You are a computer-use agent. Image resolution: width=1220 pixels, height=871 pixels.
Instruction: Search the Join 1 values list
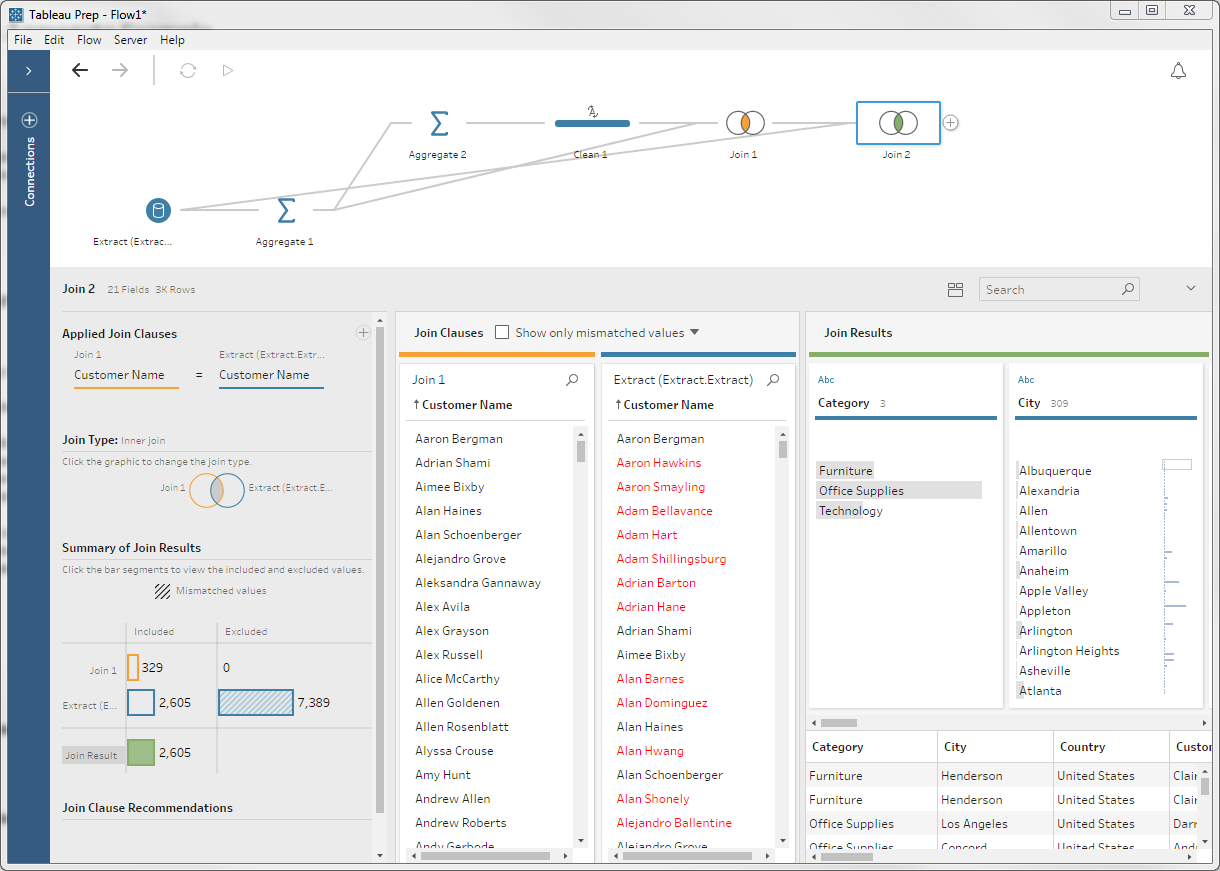[x=572, y=380]
